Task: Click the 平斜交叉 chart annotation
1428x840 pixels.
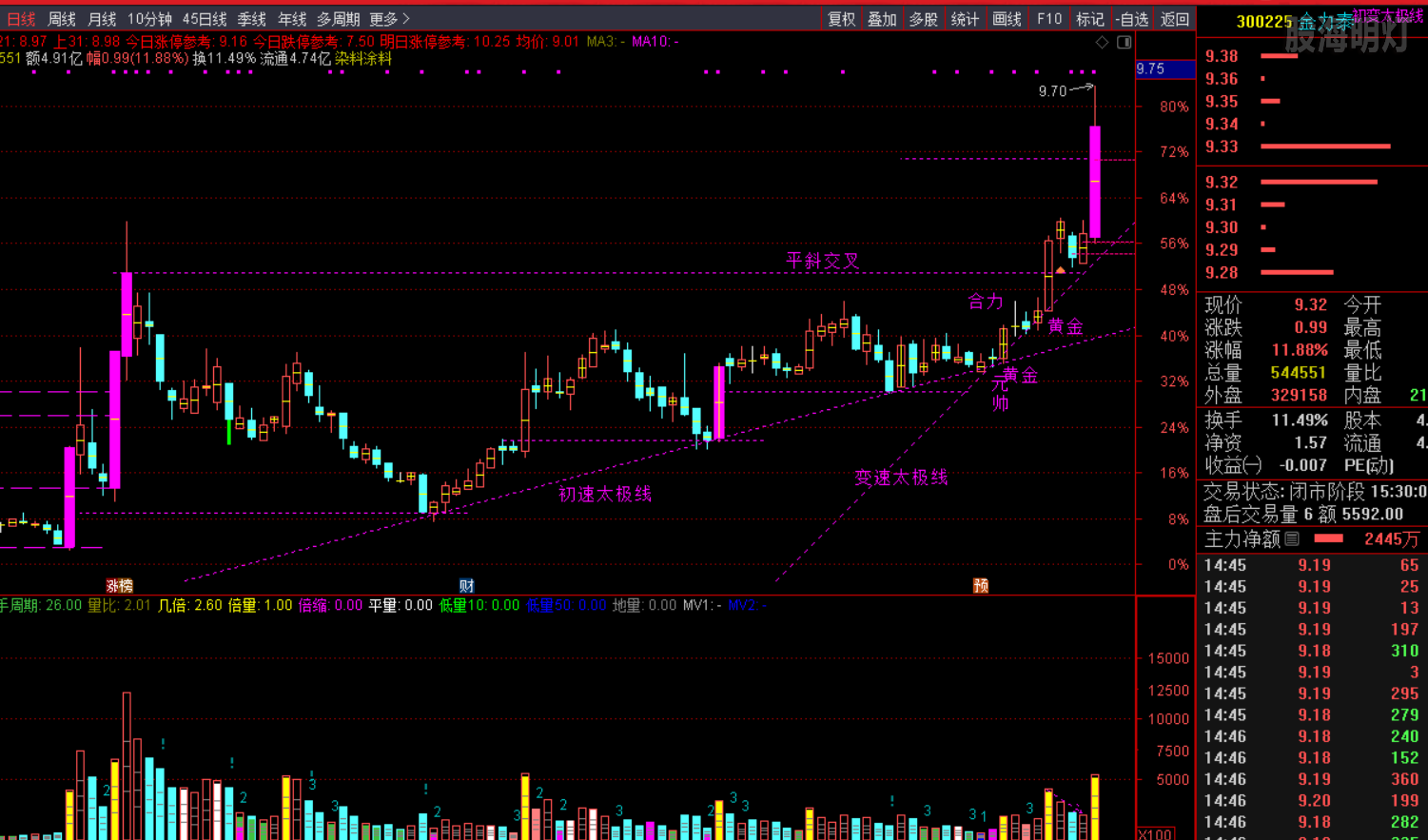Action: coord(823,261)
